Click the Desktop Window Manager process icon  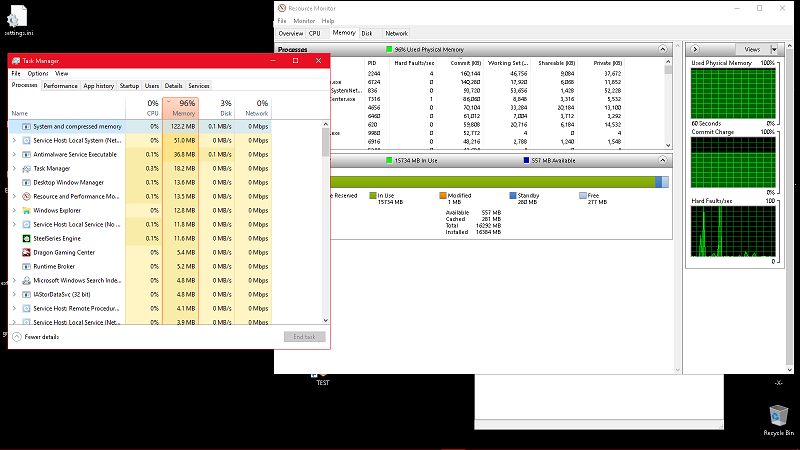tap(25, 182)
